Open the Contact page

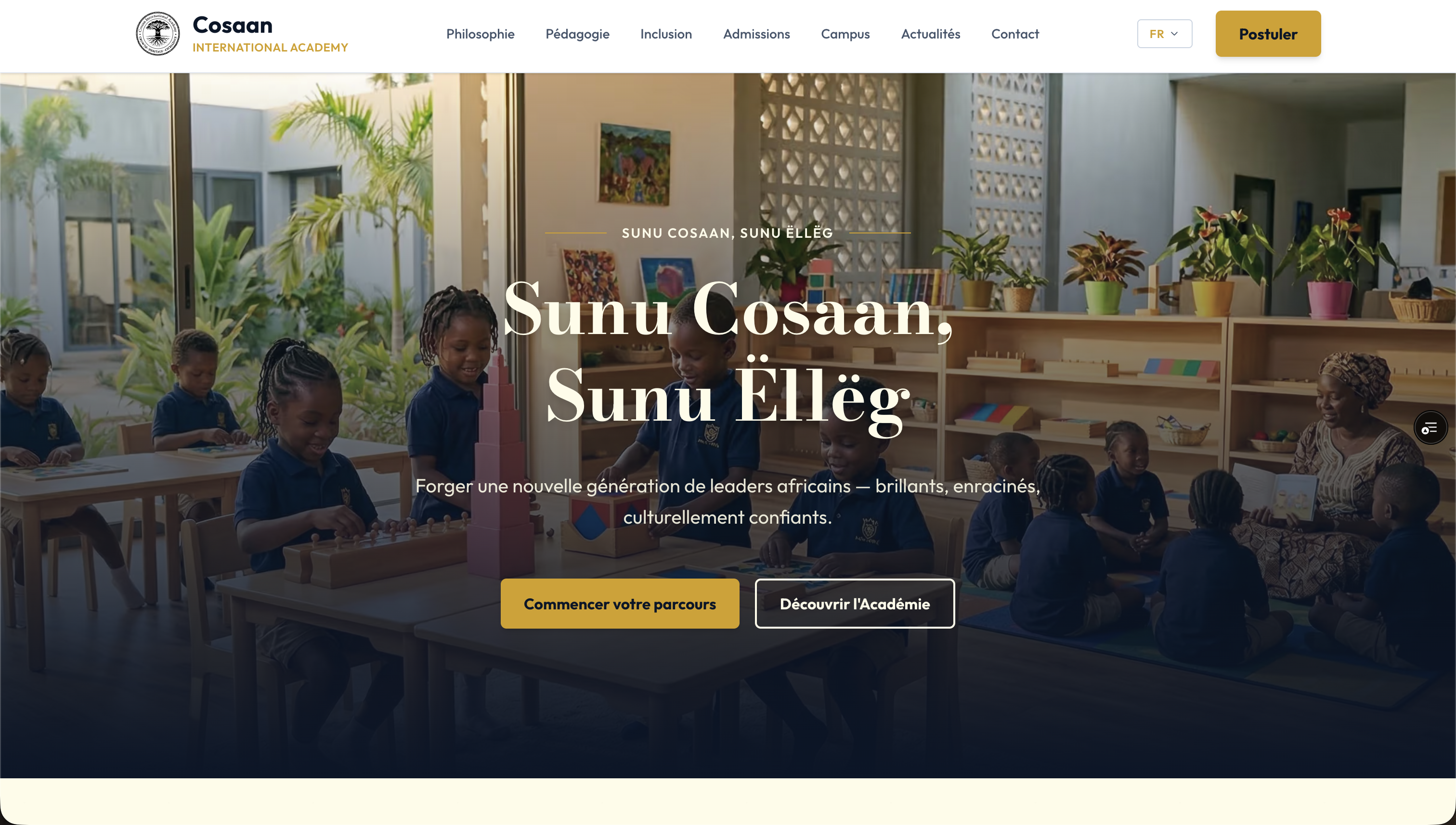coord(1014,34)
